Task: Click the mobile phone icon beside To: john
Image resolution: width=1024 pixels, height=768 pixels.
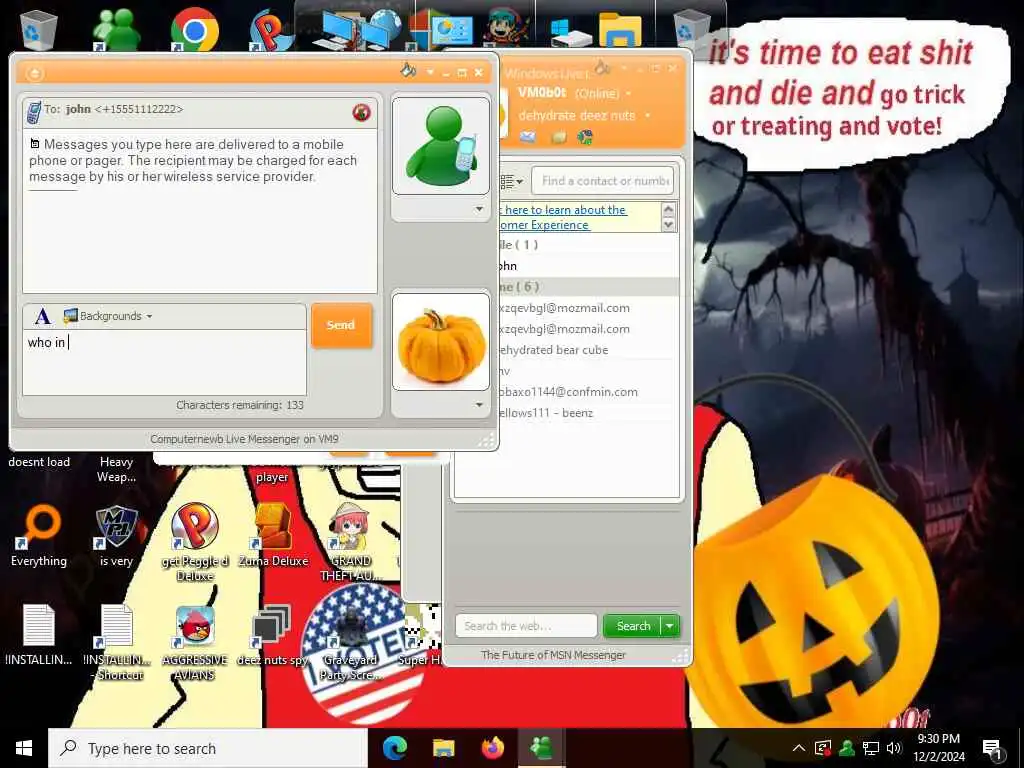Action: 33,112
